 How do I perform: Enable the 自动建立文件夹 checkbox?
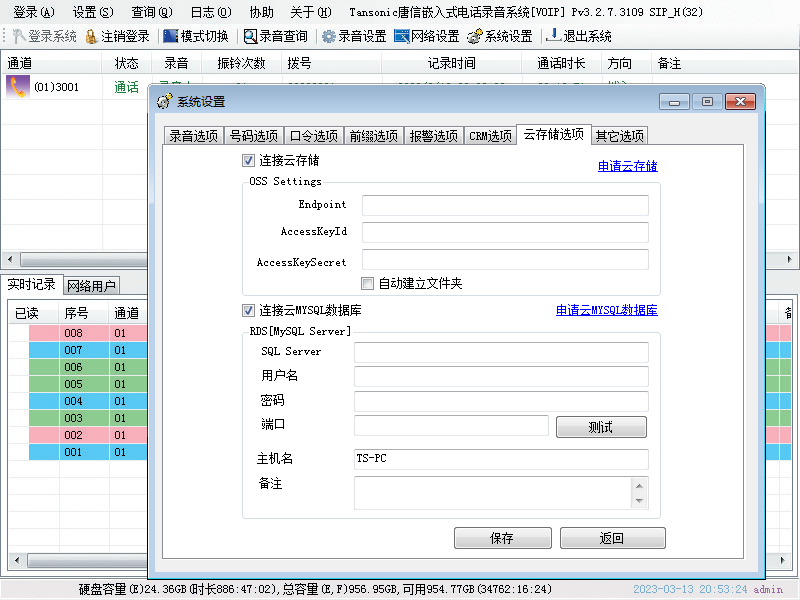pos(367,283)
